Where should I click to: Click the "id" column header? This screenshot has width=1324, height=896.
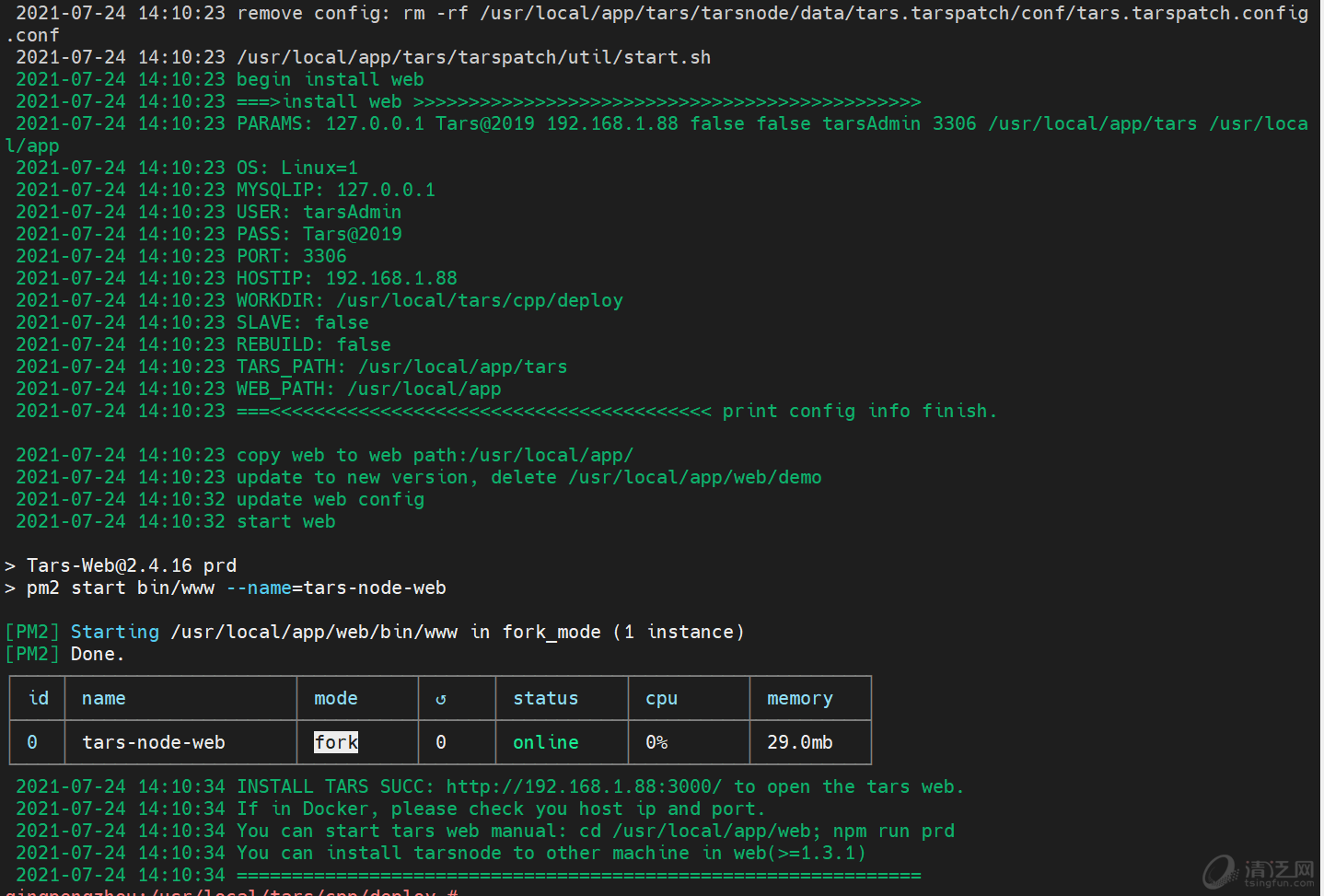point(38,698)
